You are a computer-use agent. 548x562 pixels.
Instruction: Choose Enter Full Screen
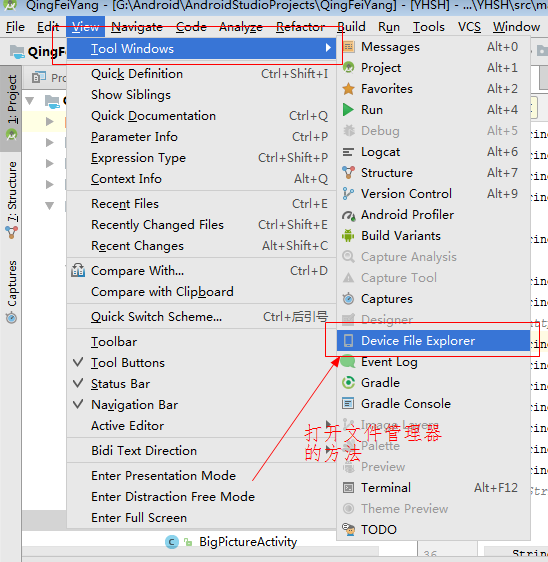pos(201,518)
